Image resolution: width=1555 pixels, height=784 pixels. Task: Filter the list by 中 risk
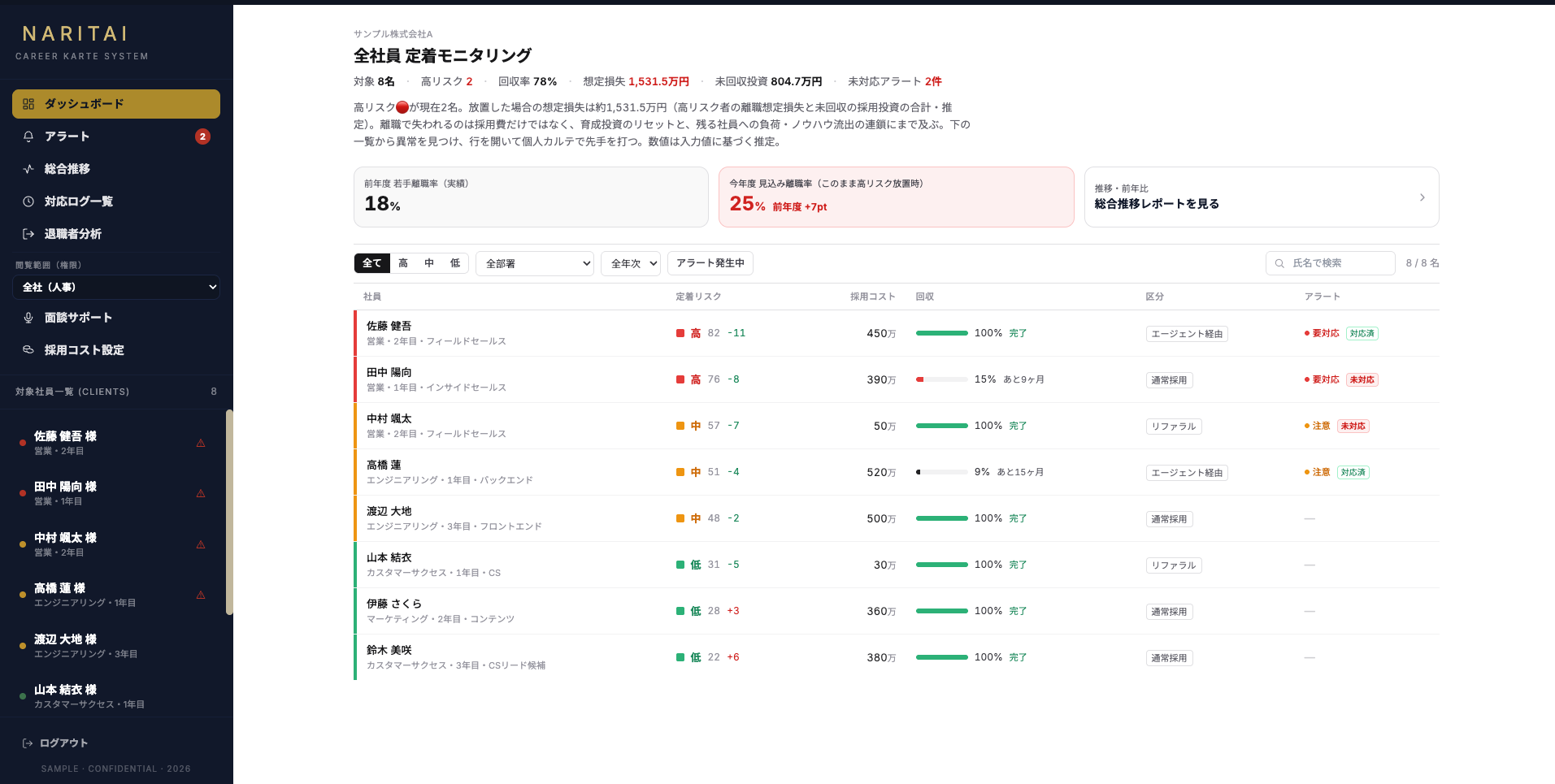click(429, 263)
